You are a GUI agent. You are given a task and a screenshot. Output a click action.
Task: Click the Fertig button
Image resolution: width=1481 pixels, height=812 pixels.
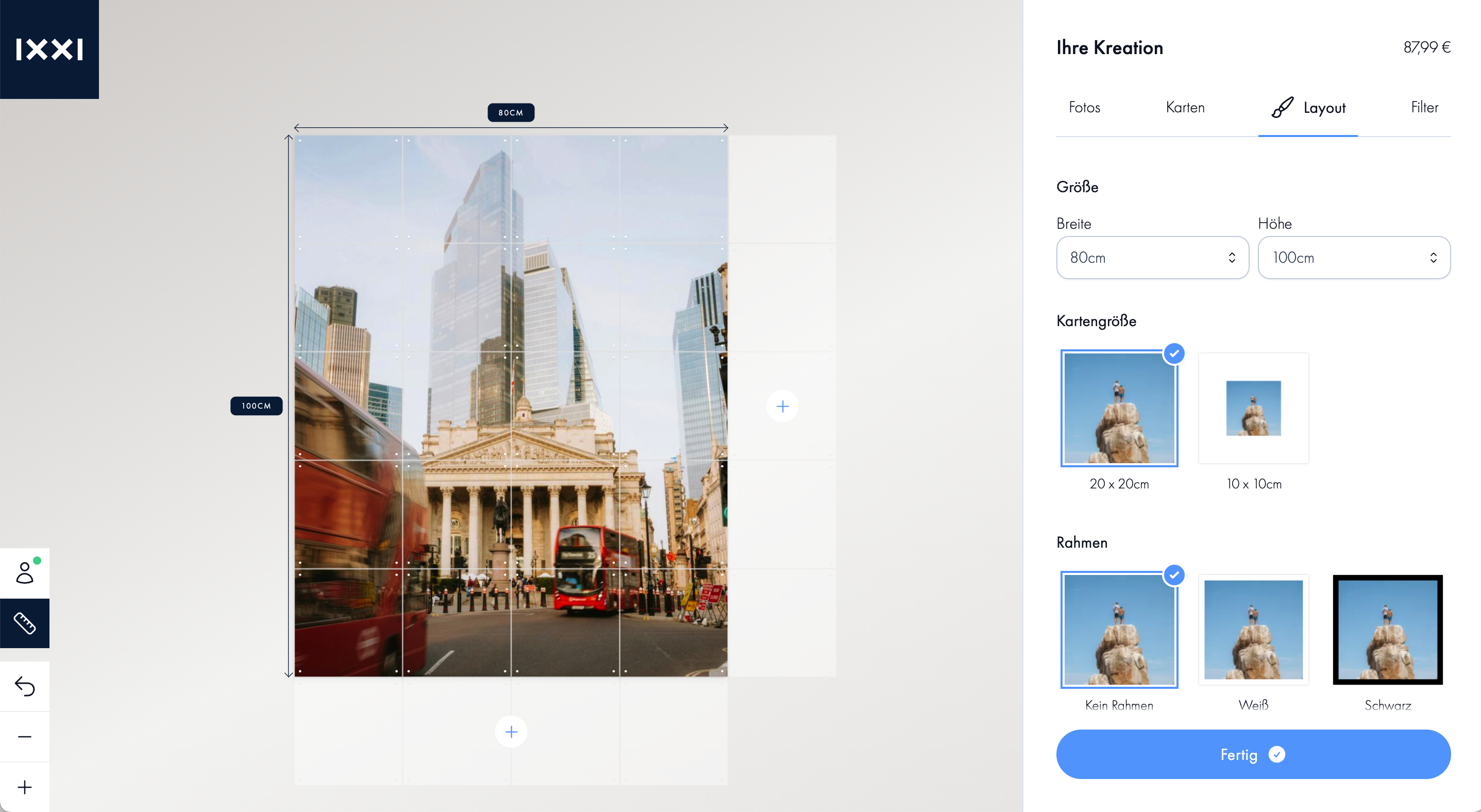(x=1253, y=754)
